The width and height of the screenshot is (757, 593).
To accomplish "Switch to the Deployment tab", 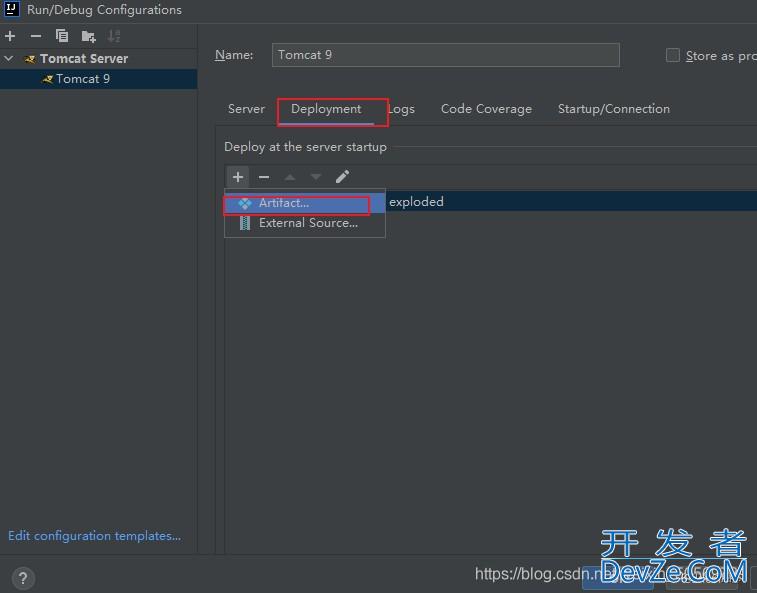I will click(x=326, y=109).
